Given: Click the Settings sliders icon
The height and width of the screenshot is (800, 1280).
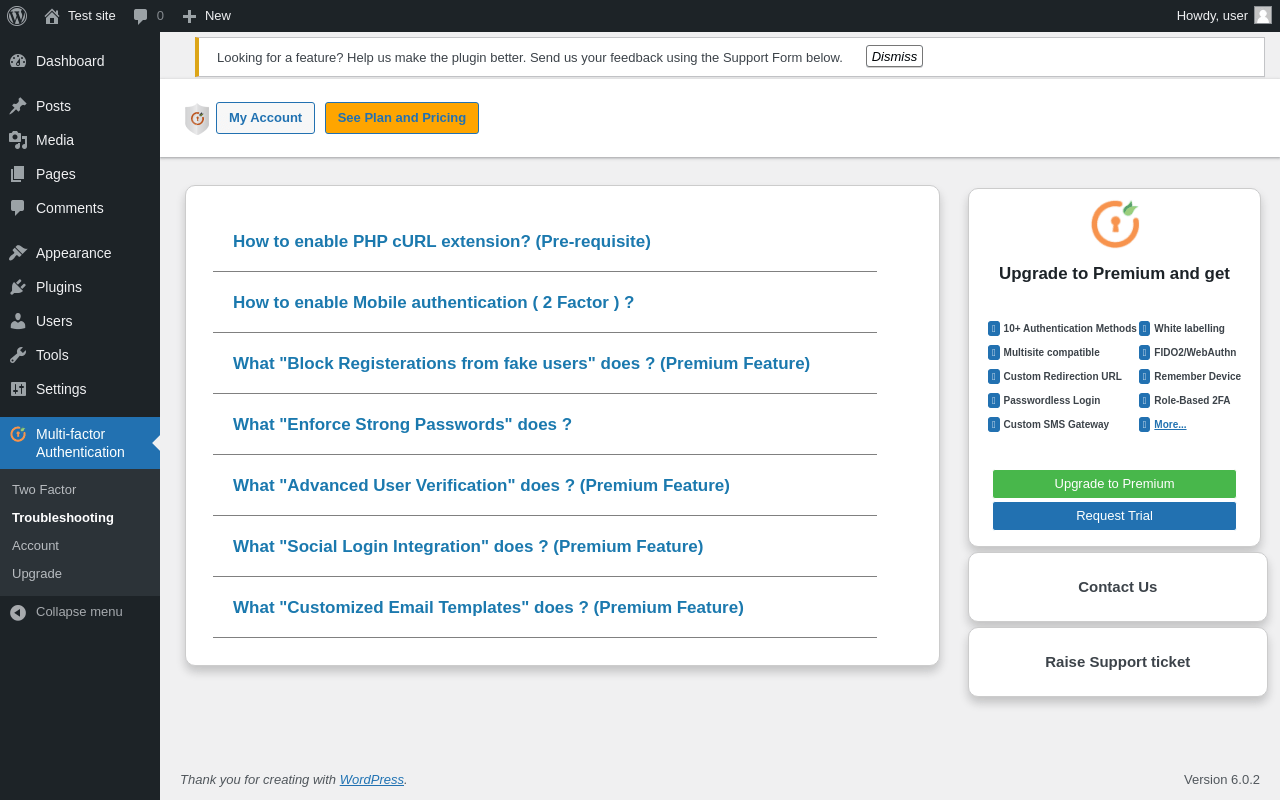Looking at the screenshot, I should [x=18, y=389].
